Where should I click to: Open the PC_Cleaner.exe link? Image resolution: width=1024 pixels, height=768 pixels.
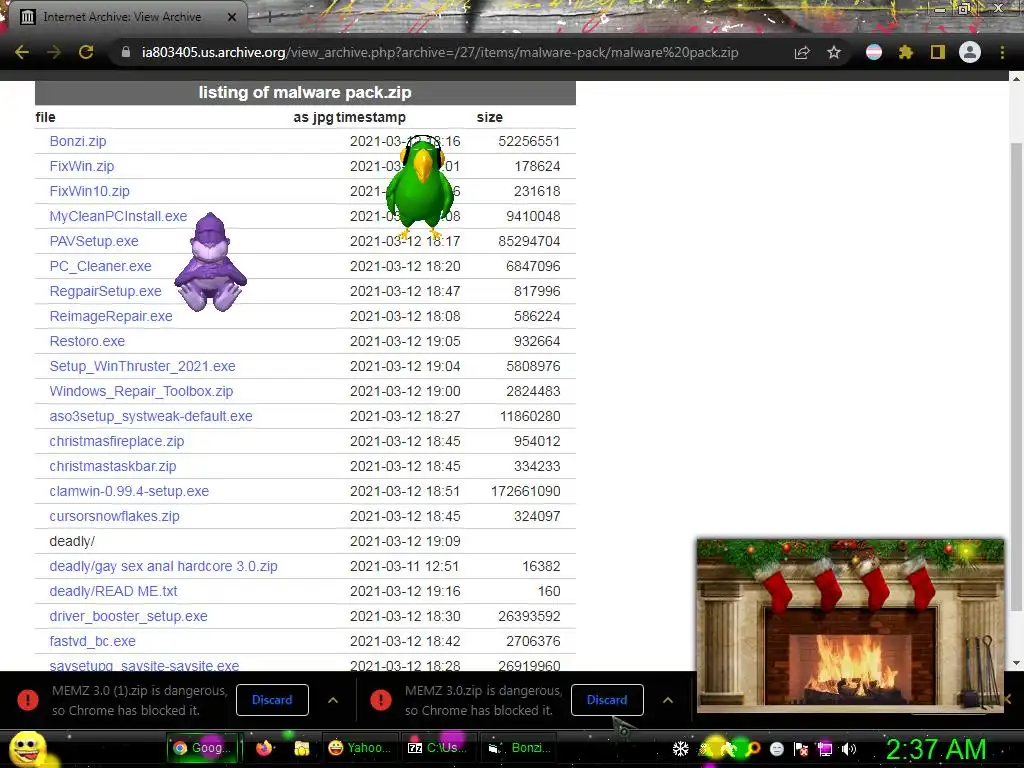101,266
